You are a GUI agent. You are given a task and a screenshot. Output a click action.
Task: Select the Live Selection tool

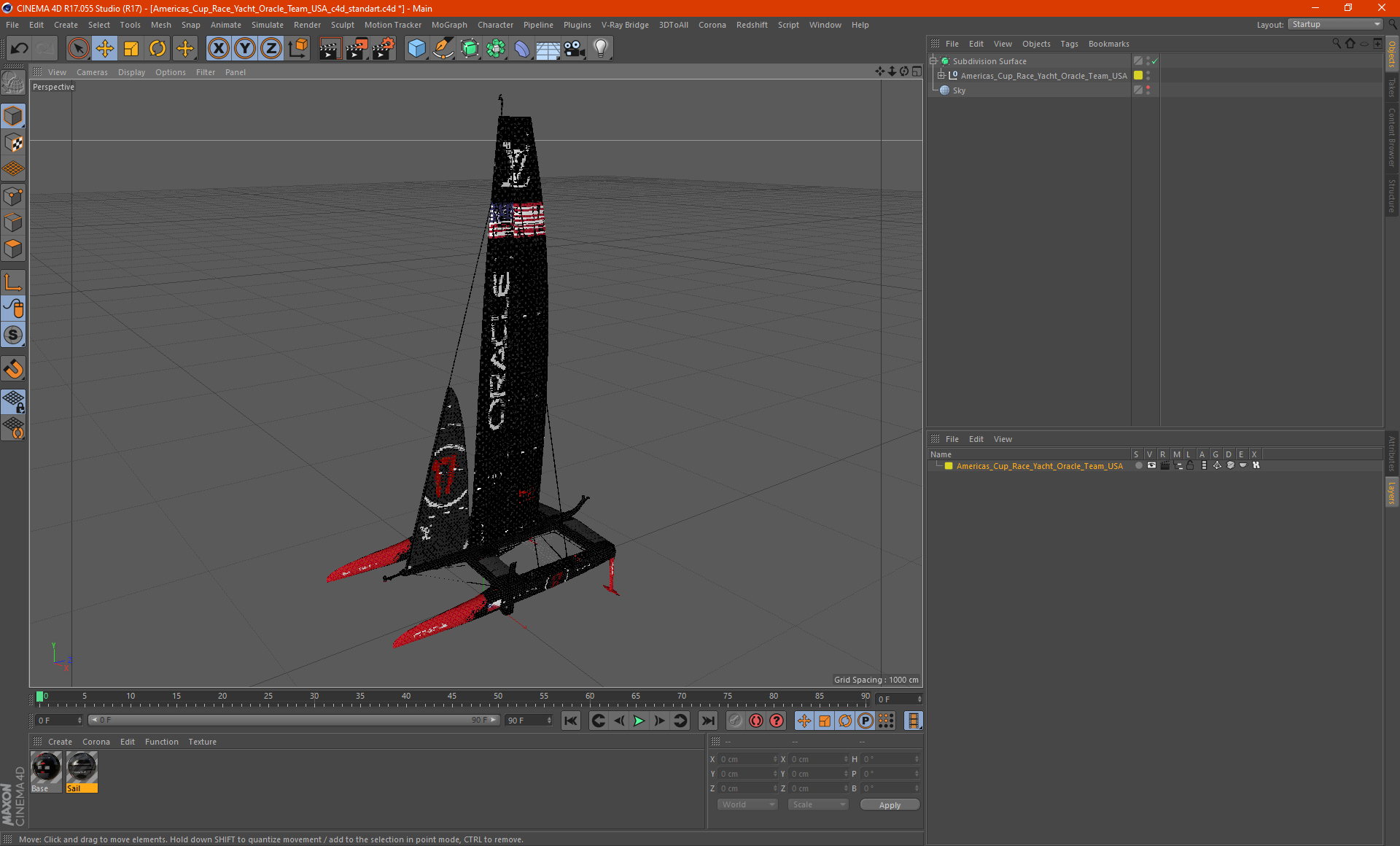(x=78, y=49)
